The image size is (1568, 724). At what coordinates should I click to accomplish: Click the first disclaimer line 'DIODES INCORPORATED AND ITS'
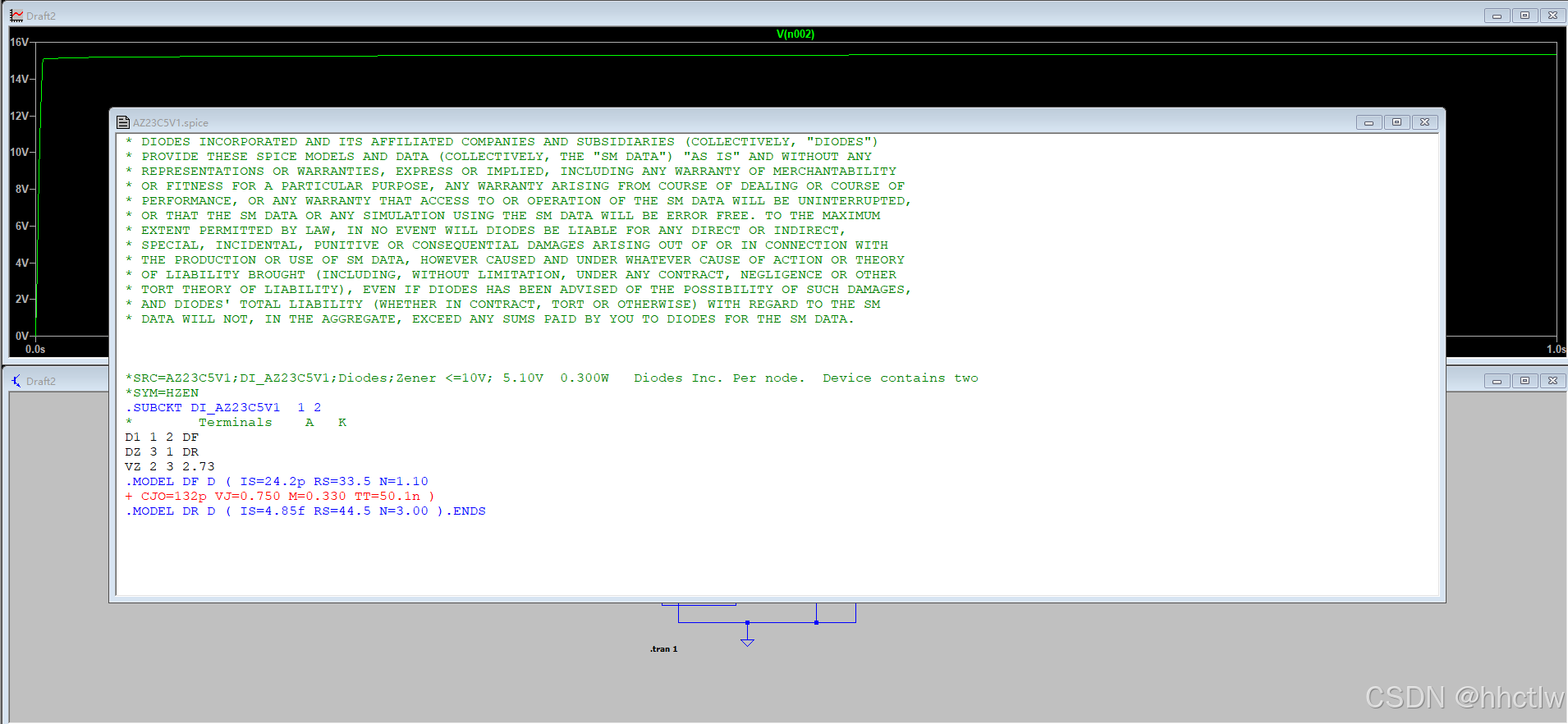(x=502, y=142)
